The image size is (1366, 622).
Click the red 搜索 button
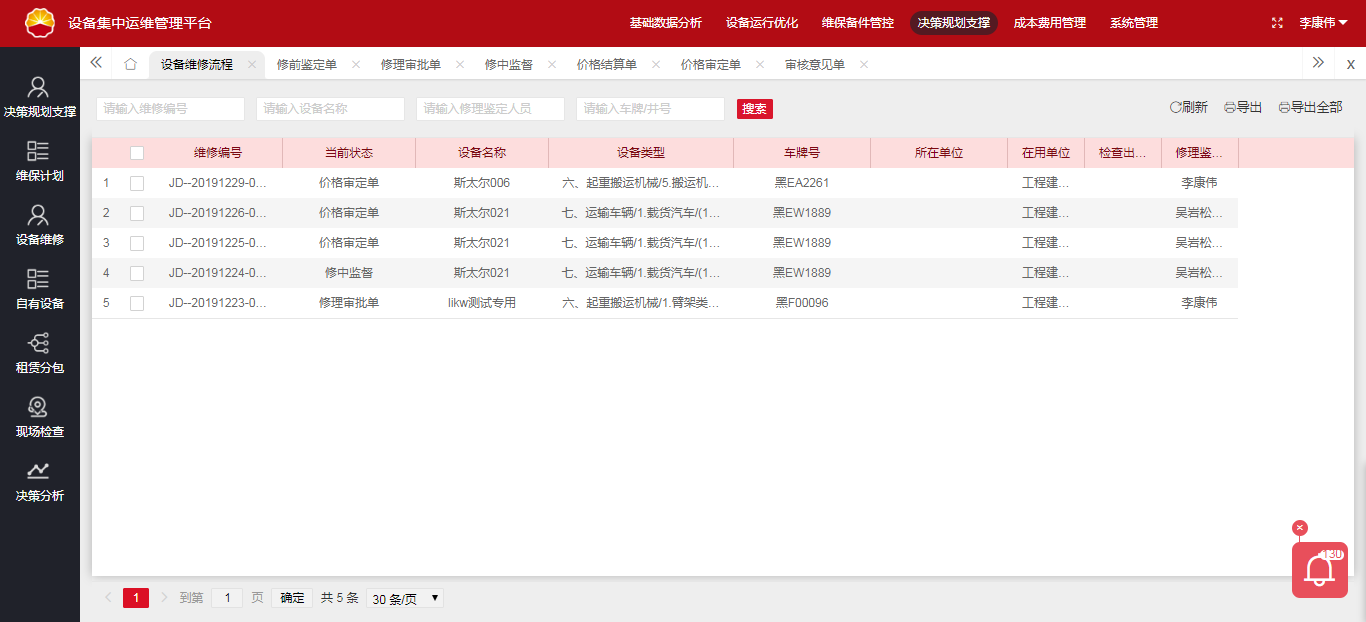754,109
